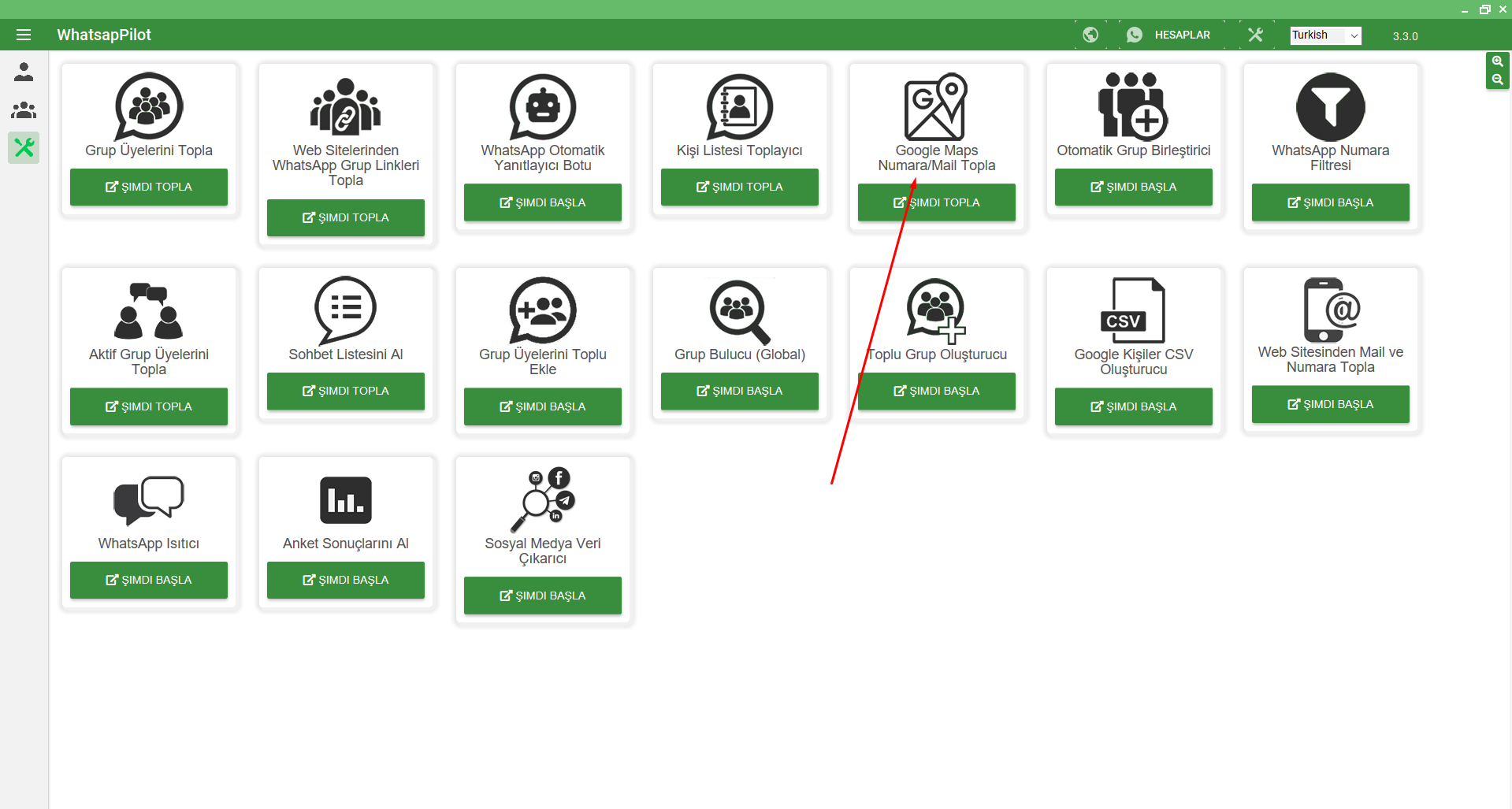Click the WhatsApp Isıtıcı chat bubbles icon
This screenshot has height=809, width=1512.
click(149, 500)
